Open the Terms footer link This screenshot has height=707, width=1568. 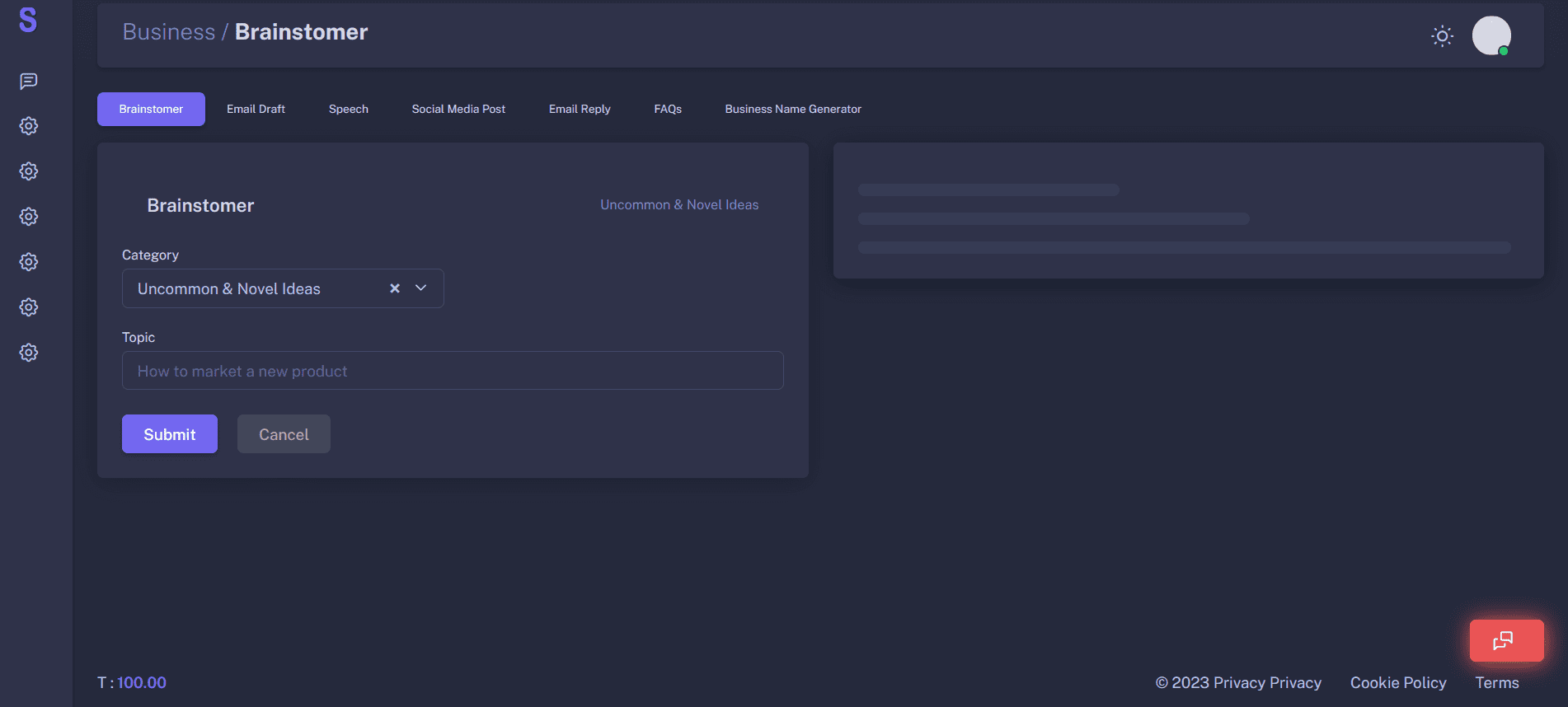[x=1496, y=682]
